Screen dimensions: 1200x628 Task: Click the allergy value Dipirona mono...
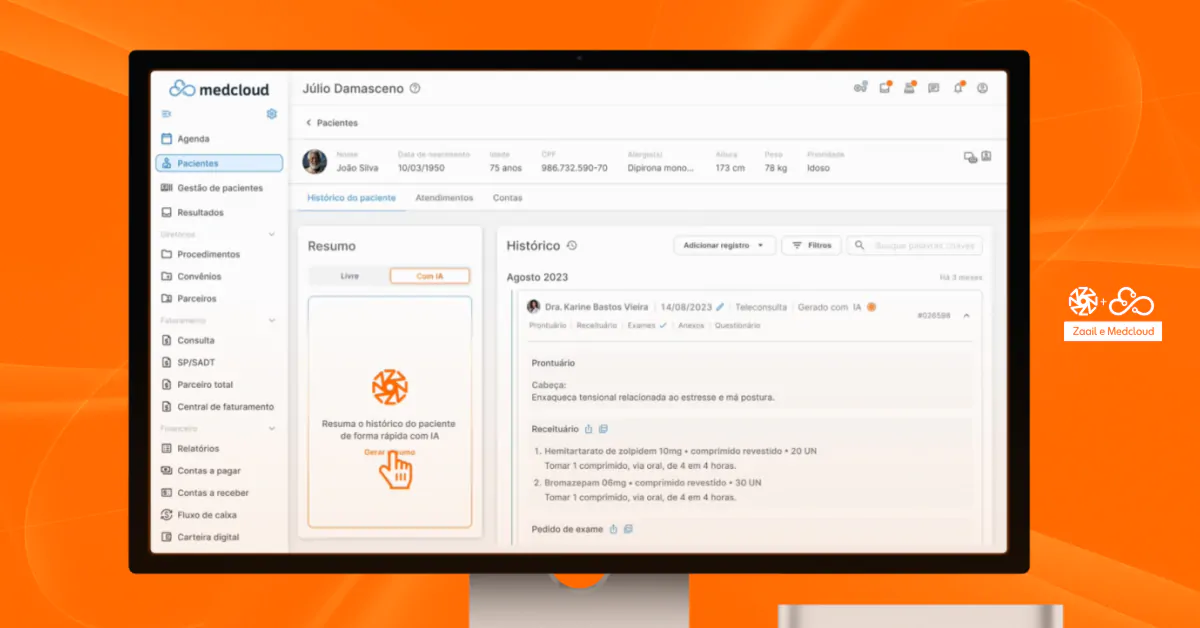(660, 168)
